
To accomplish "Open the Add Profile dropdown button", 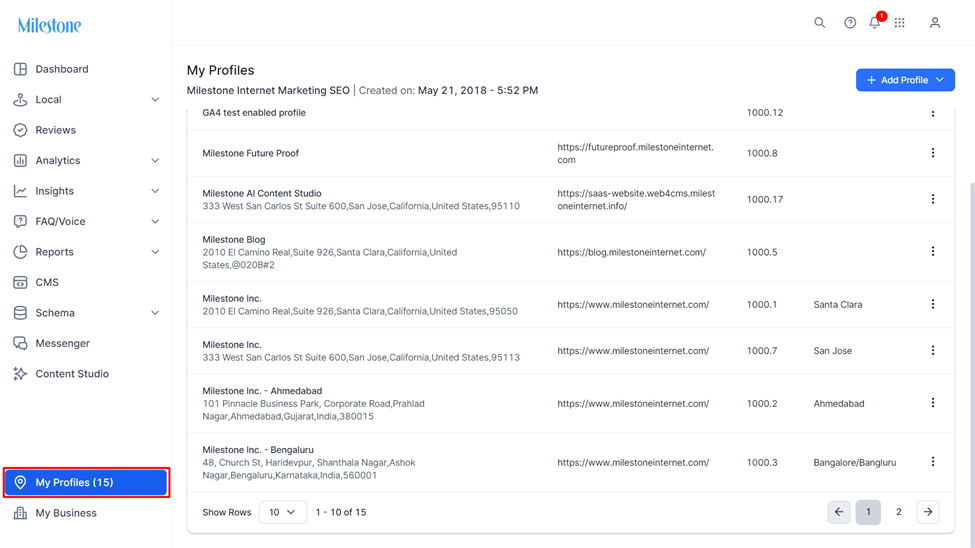I will point(905,80).
